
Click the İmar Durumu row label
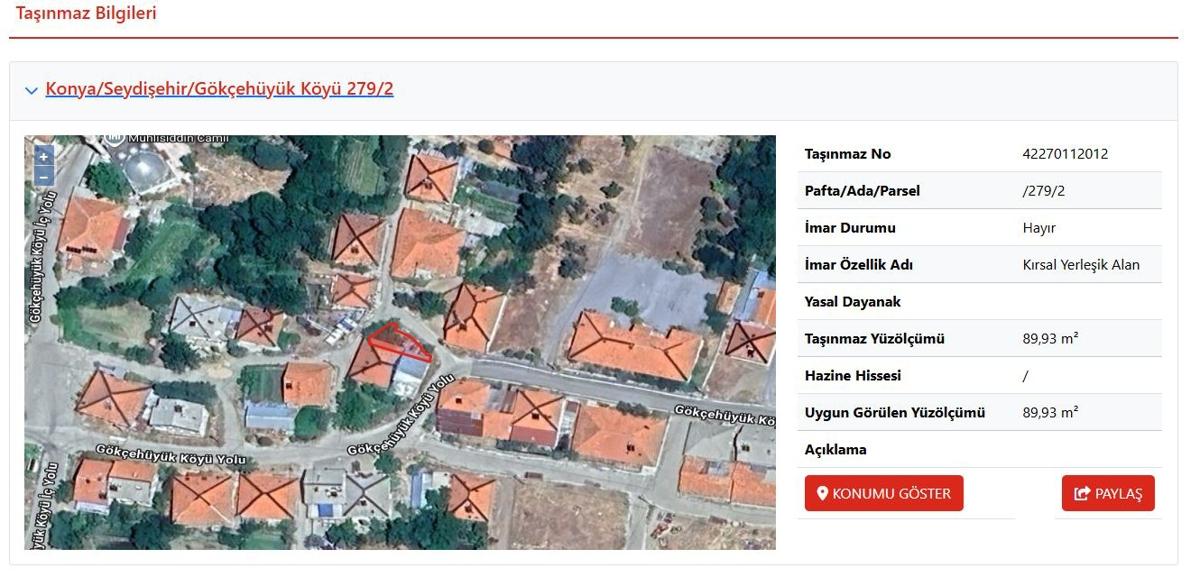point(850,228)
